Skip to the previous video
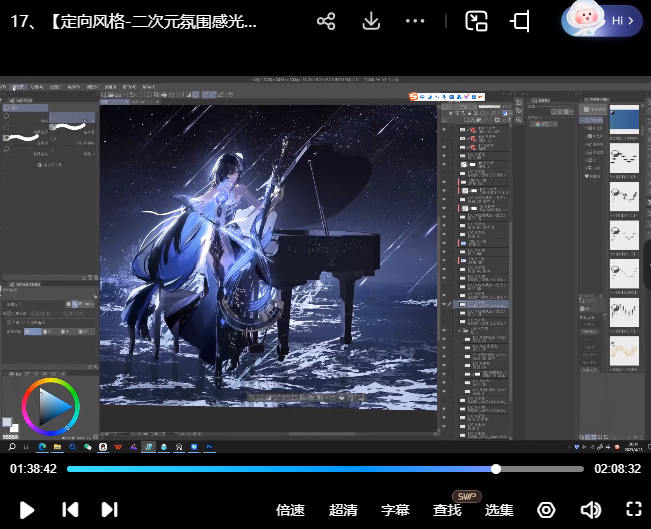This screenshot has width=651, height=529. coord(70,509)
